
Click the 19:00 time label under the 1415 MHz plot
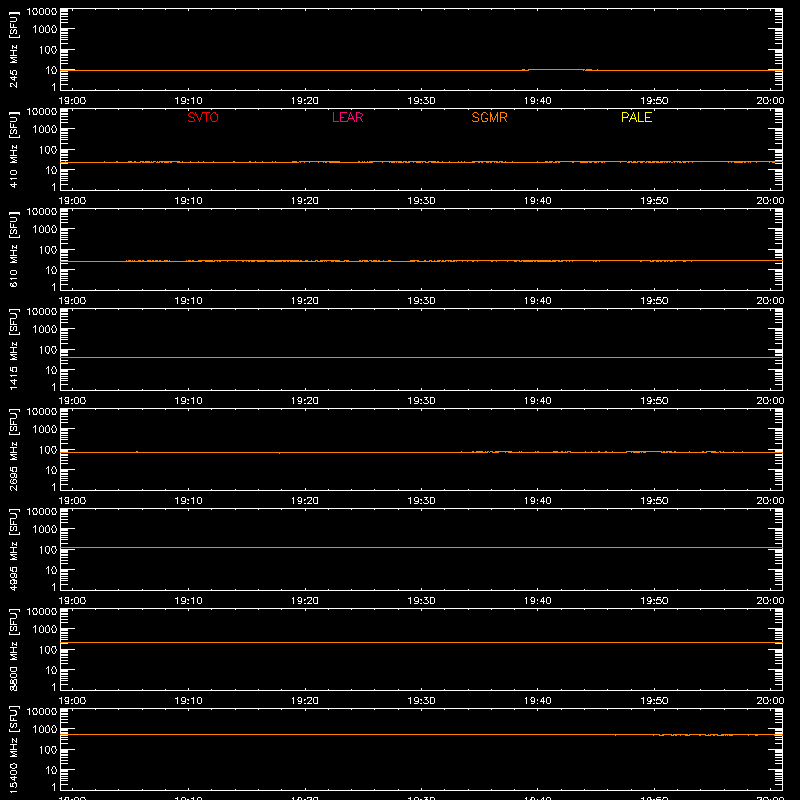pos(72,401)
